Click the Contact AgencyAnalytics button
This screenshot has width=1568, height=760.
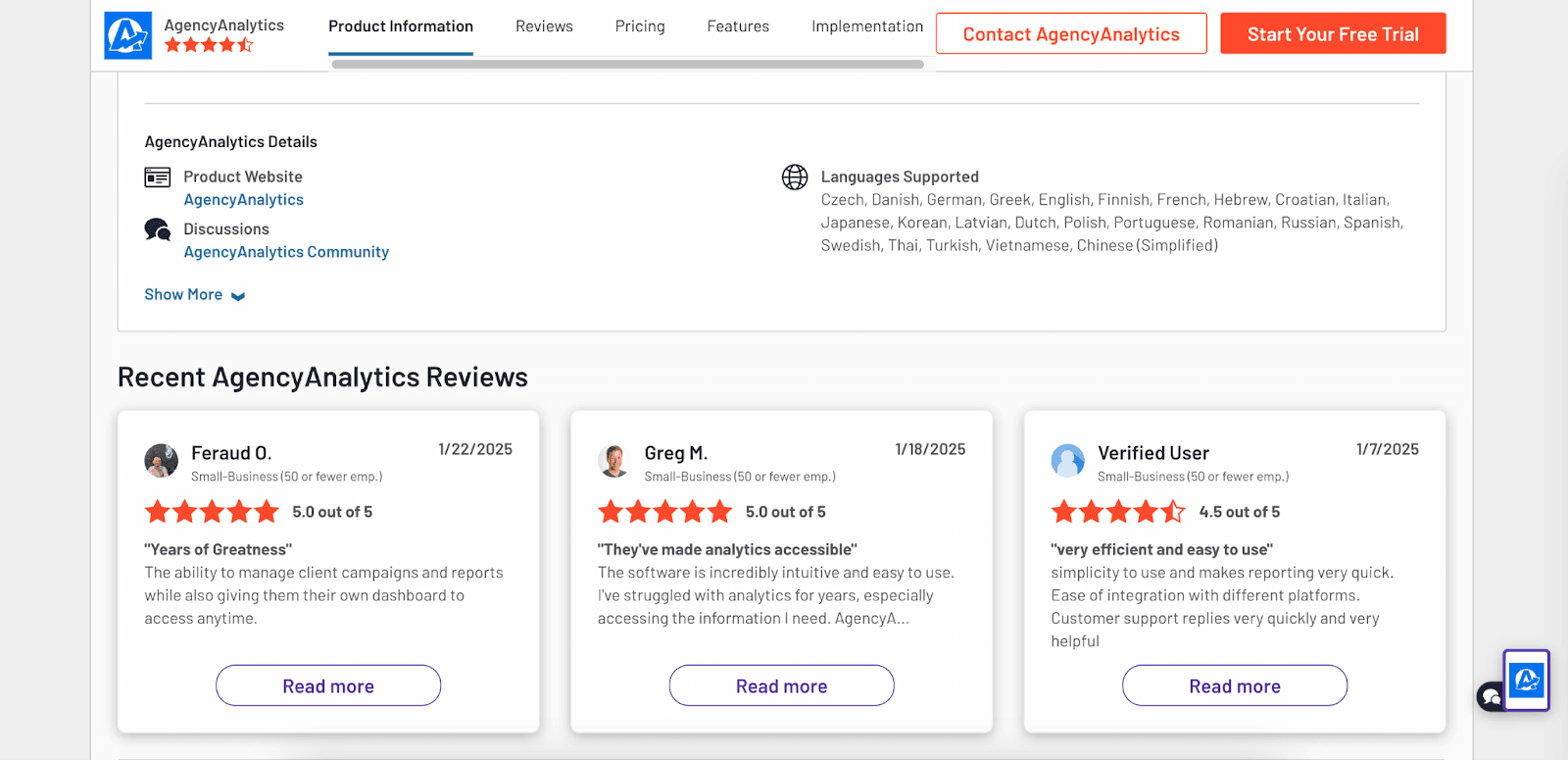tap(1071, 34)
